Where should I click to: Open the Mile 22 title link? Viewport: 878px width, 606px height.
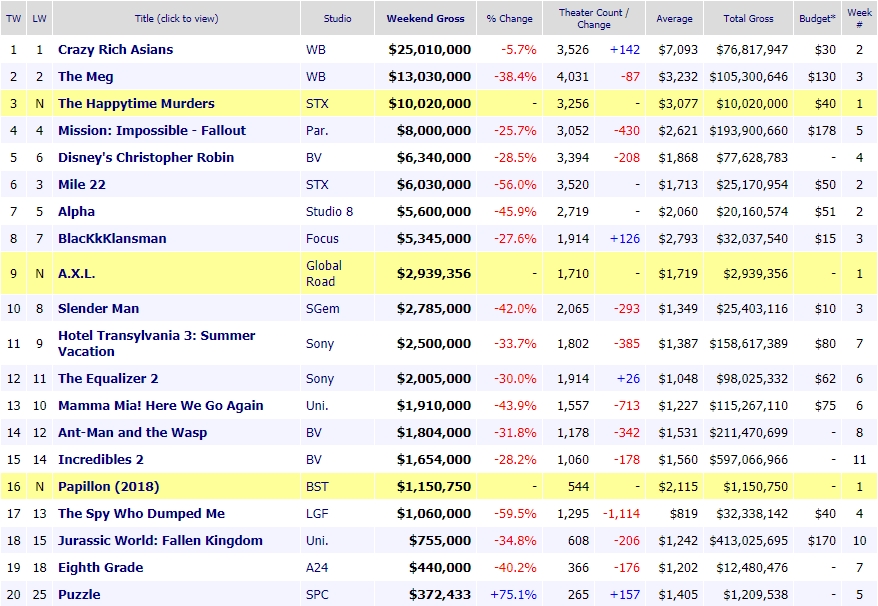tap(82, 184)
